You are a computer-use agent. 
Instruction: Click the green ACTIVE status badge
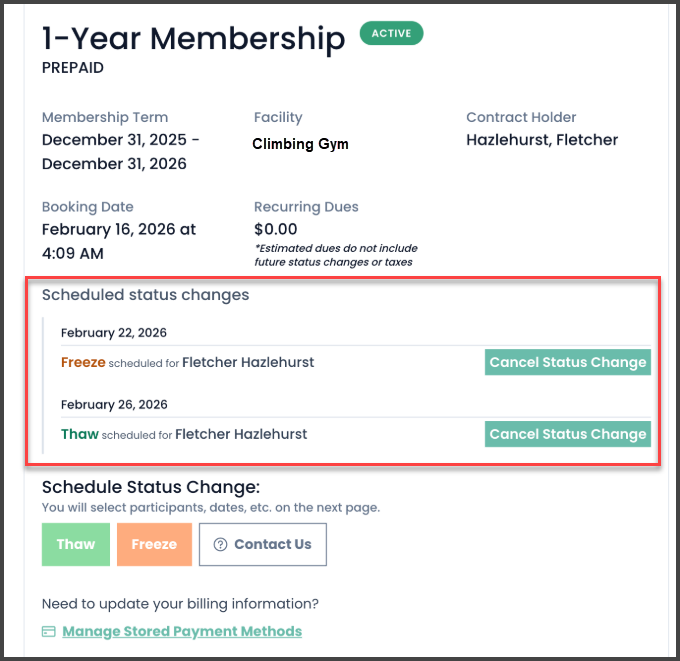pos(392,34)
